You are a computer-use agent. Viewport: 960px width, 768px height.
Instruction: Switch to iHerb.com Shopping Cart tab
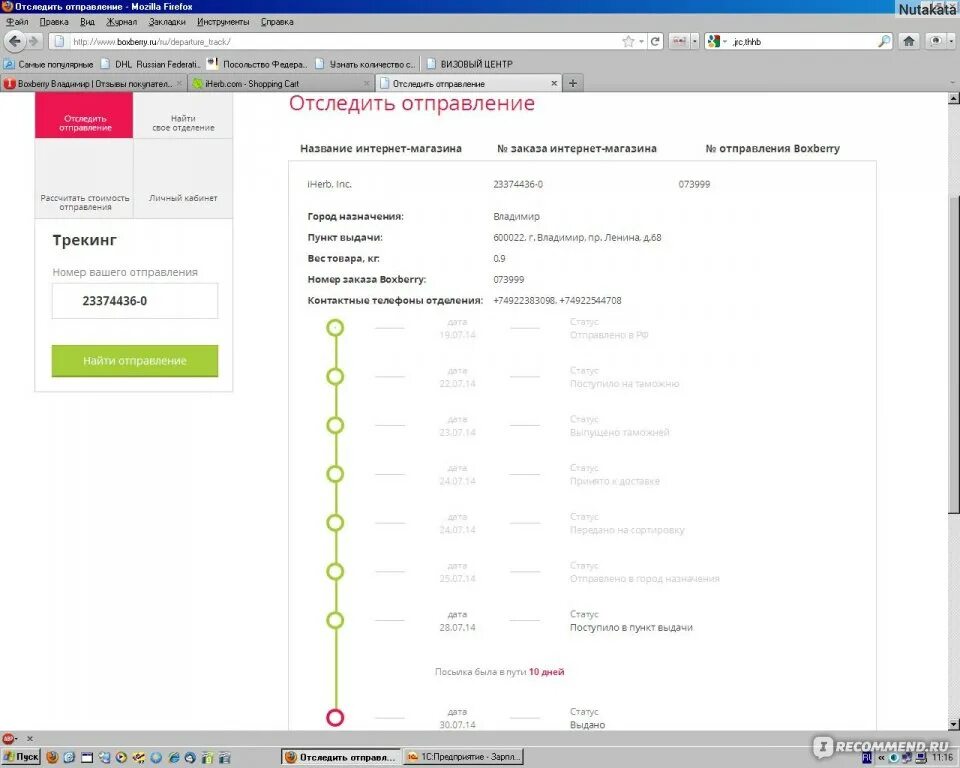coord(281,83)
